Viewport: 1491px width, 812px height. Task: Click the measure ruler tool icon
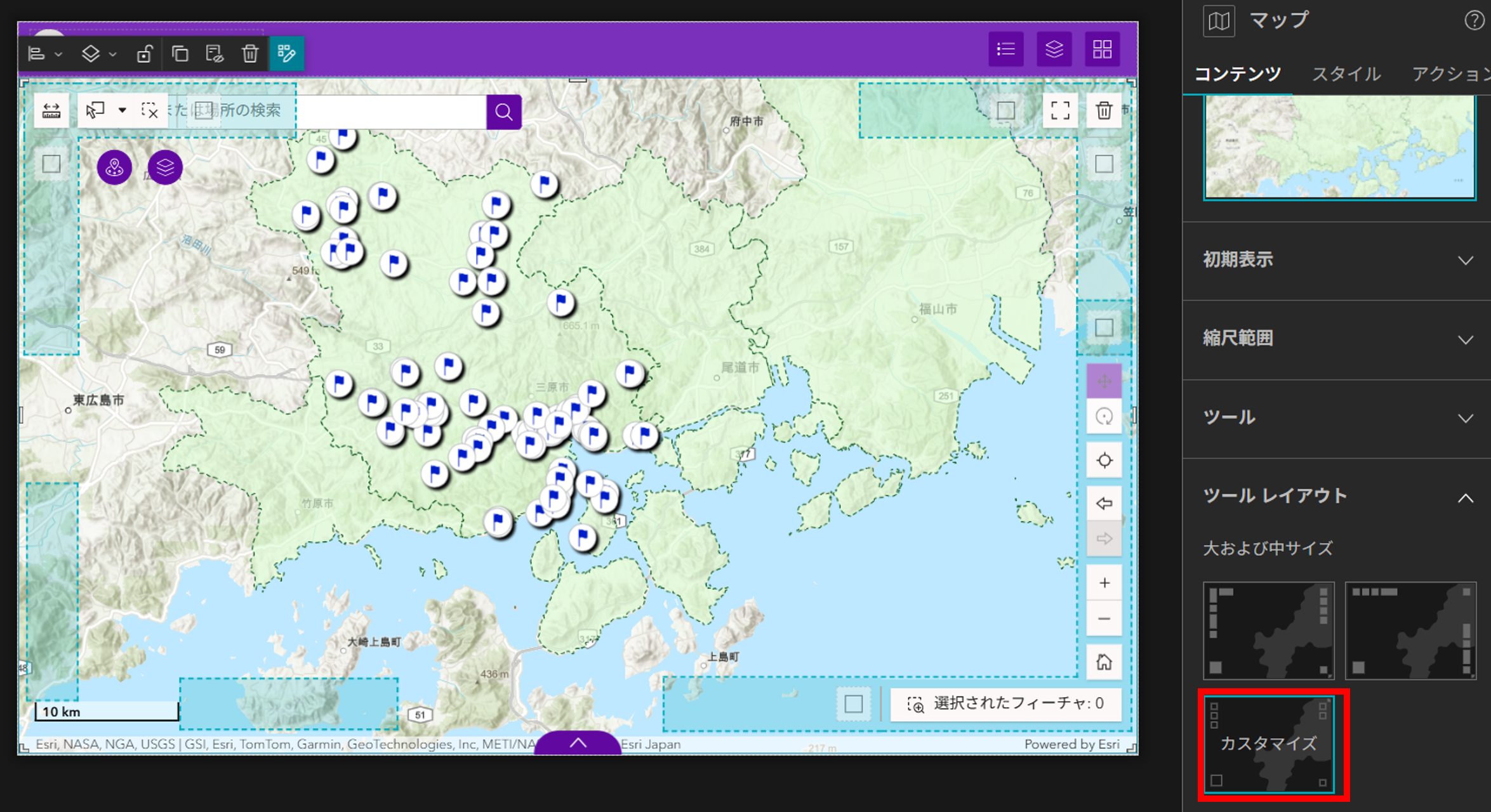(x=51, y=111)
